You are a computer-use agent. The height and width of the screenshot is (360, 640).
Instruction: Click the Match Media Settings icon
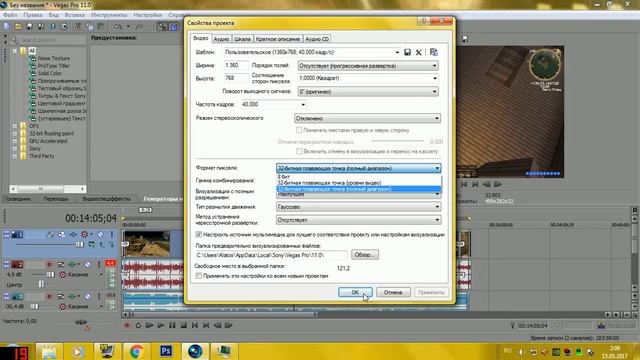(434, 52)
